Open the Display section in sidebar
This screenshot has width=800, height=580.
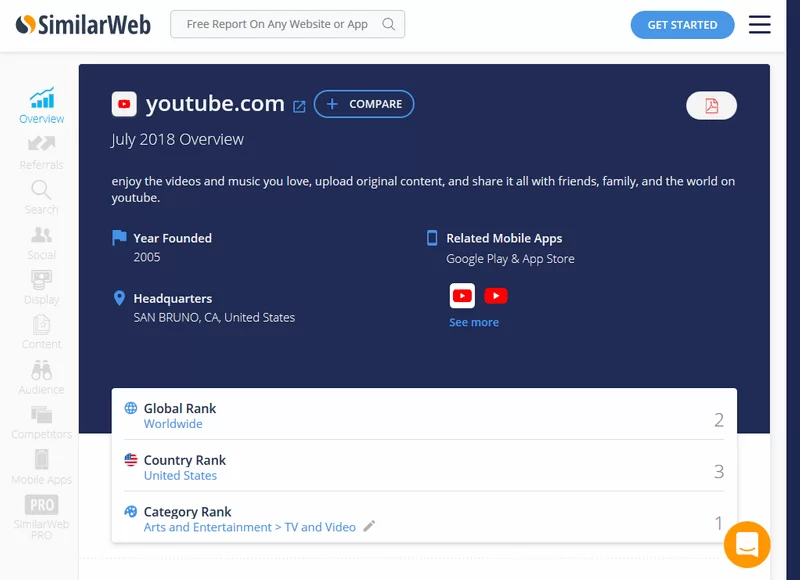click(41, 287)
